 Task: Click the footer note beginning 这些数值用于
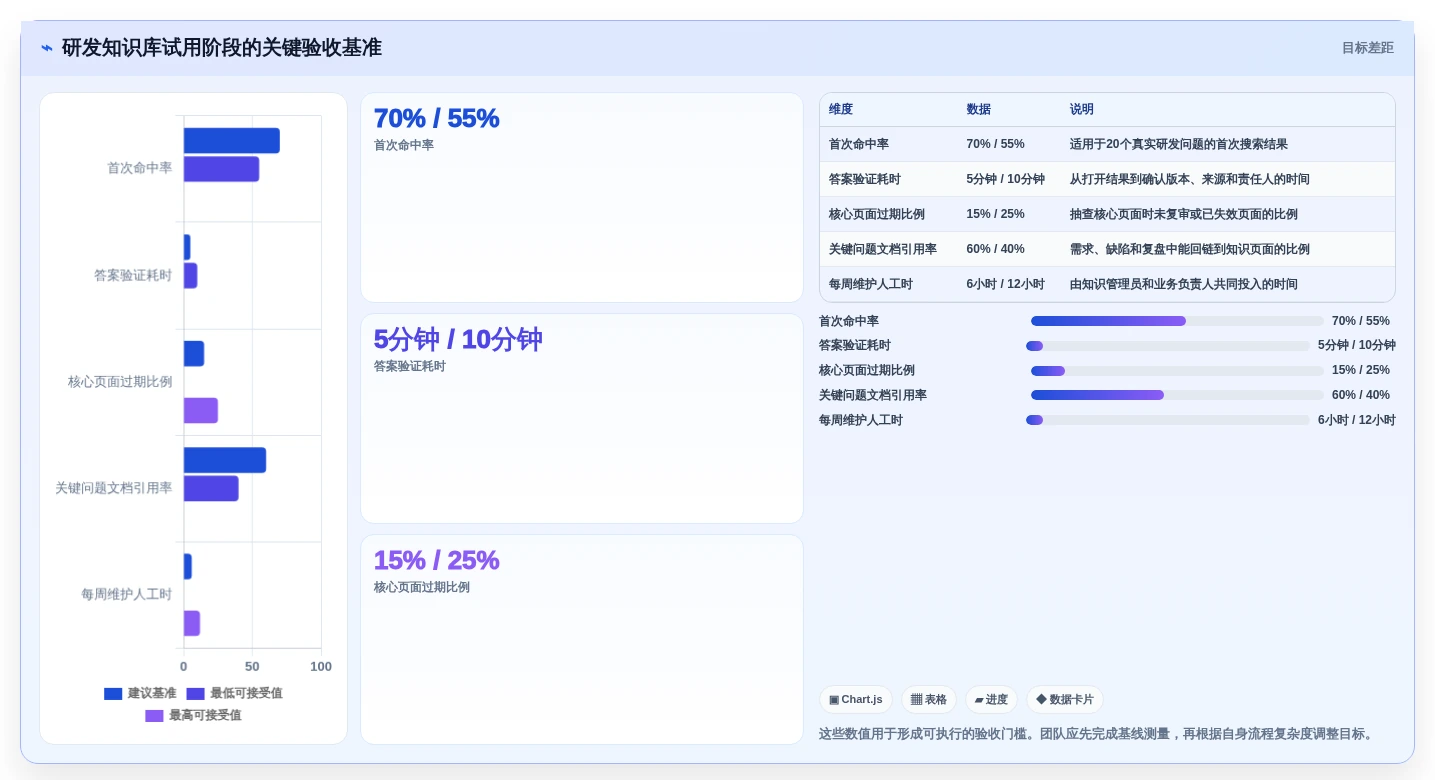pyautogui.click(x=1098, y=734)
